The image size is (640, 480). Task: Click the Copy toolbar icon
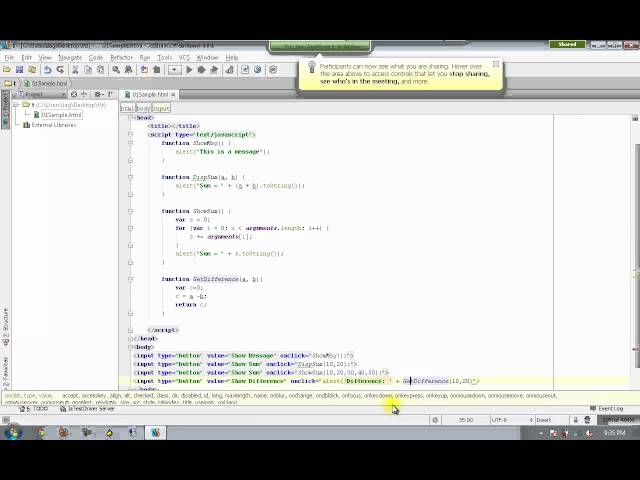click(x=88, y=70)
